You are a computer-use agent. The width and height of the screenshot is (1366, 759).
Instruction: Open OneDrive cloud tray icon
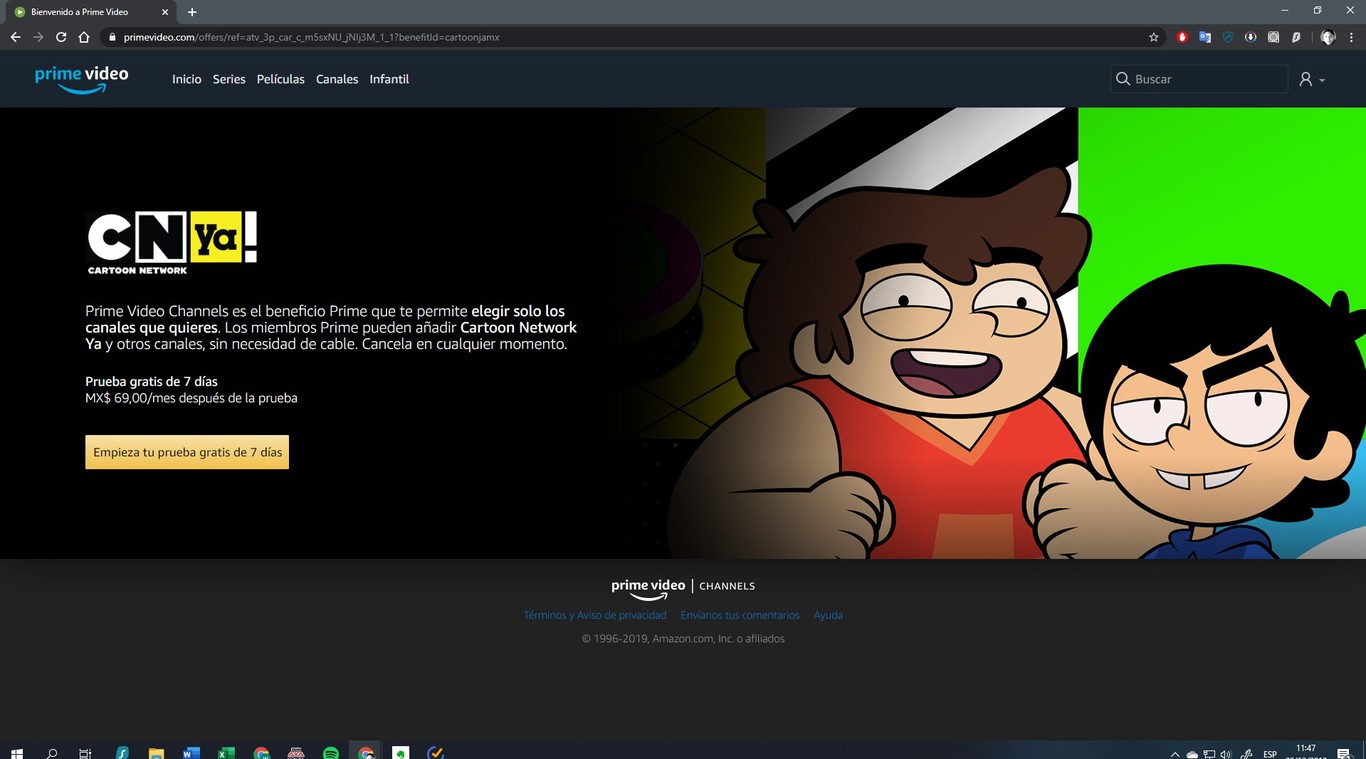(1192, 754)
